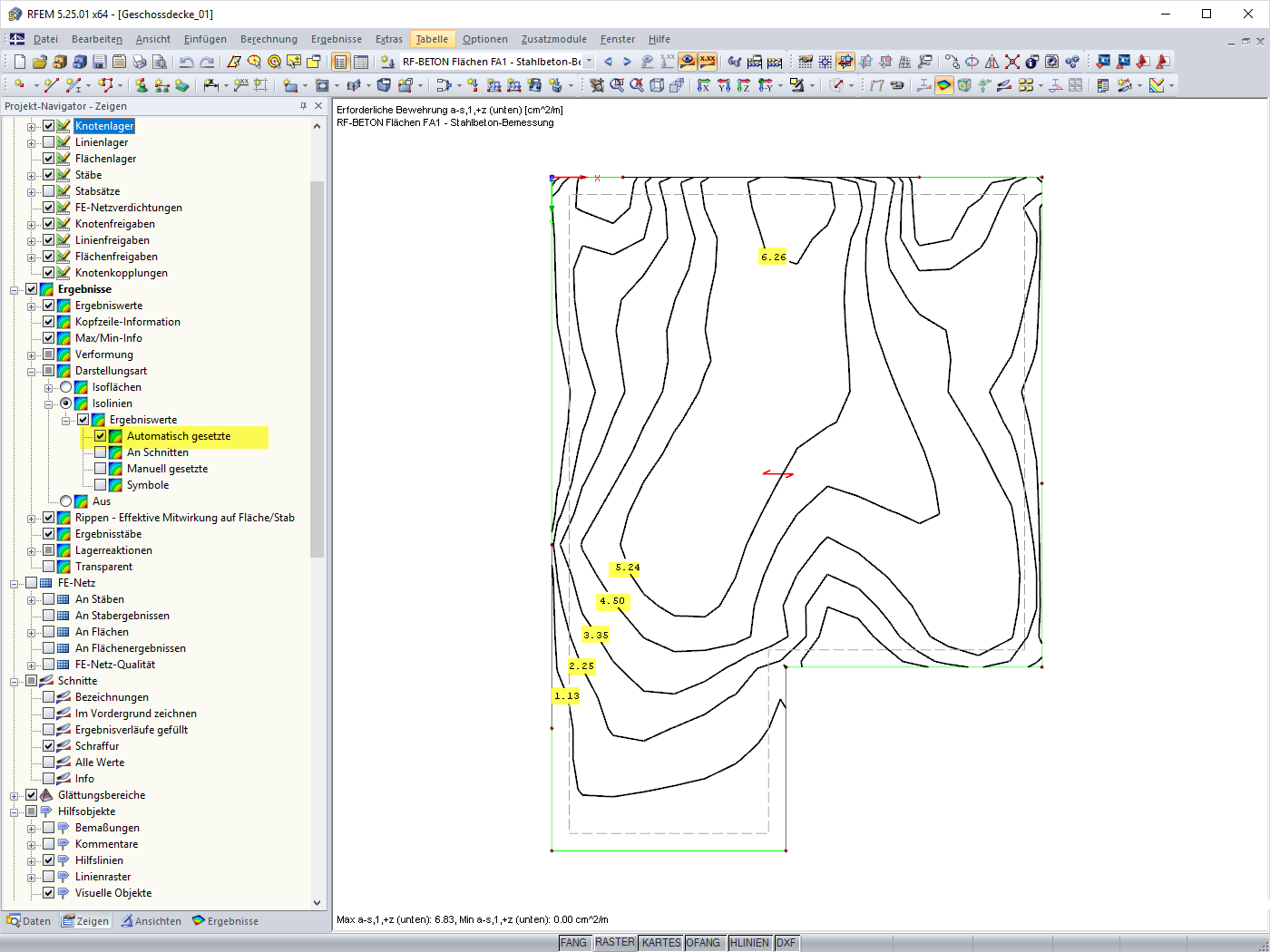This screenshot has width=1270, height=952.
Task: Collapse the Ergebnisse tree node
Action: pos(15,290)
